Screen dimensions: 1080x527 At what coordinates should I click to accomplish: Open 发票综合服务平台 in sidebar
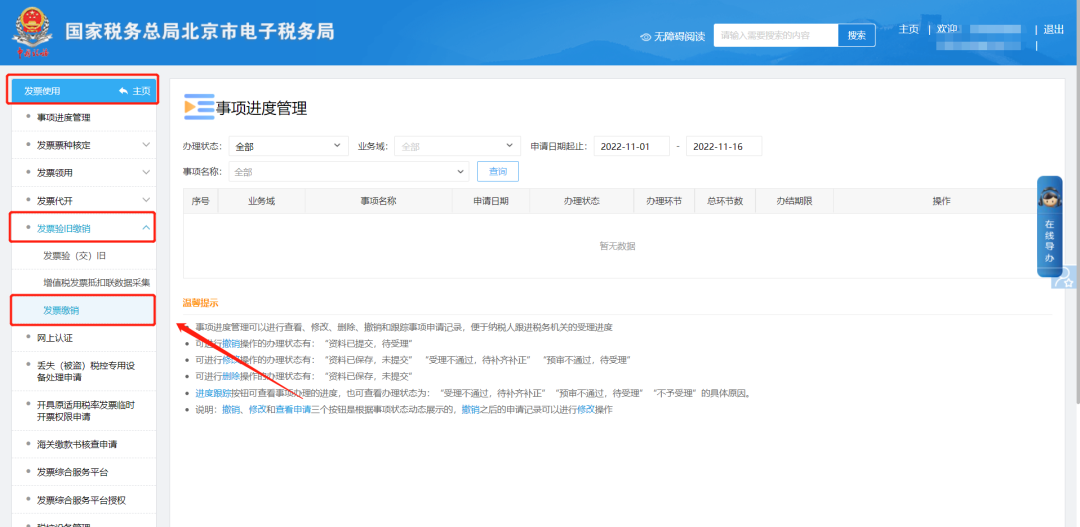click(72, 472)
